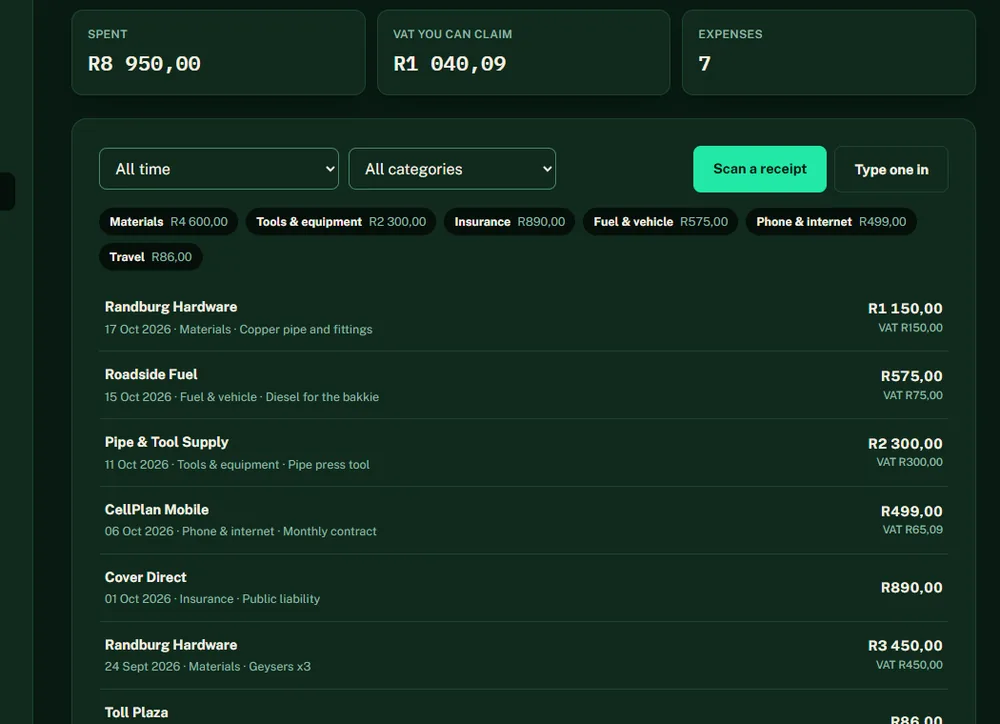Click the EXPENSES count card

(828, 52)
